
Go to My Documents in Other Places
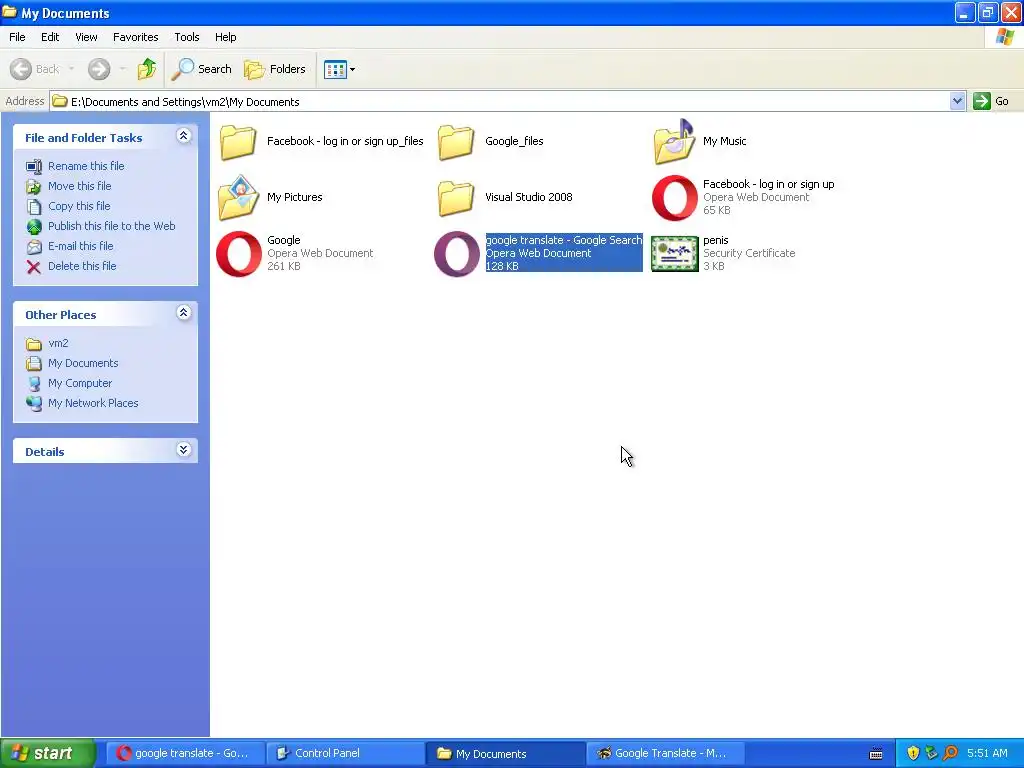click(83, 363)
